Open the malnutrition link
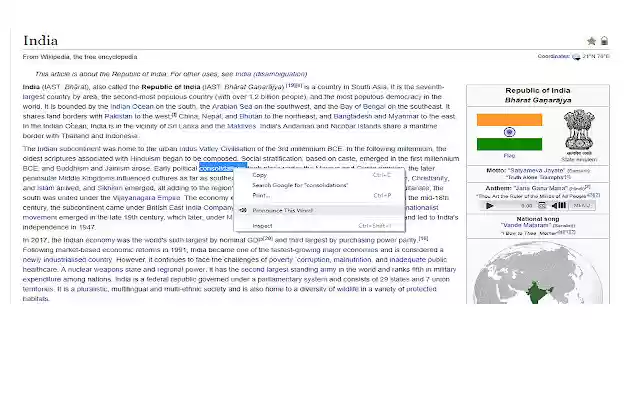Image resolution: width=640 pixels, height=400 pixels. tap(352, 260)
